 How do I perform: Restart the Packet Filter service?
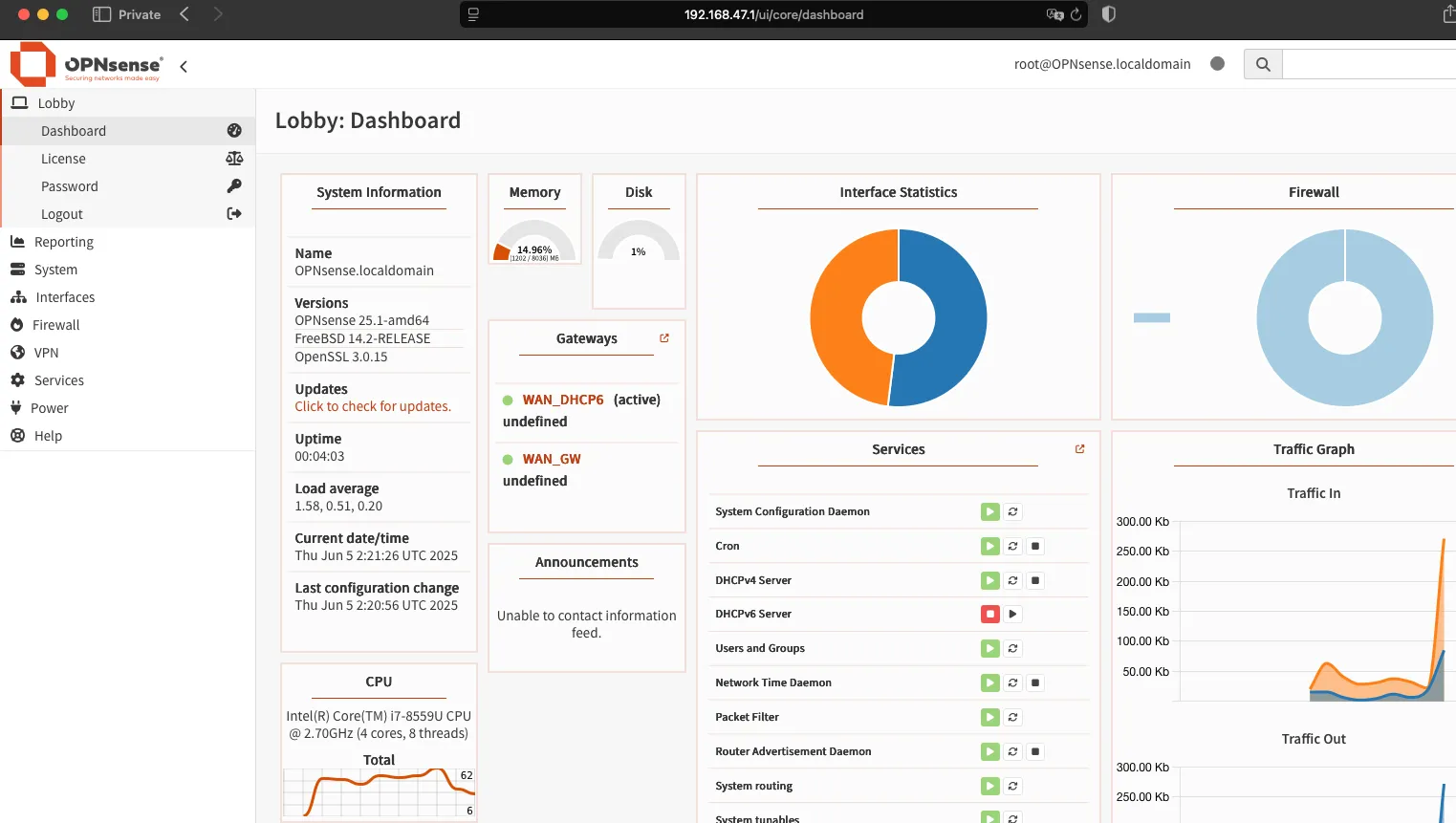pyautogui.click(x=1011, y=717)
